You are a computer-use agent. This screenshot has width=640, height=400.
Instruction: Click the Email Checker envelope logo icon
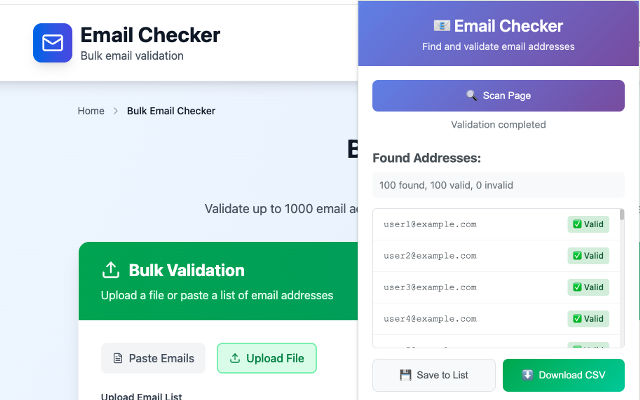coord(52,43)
